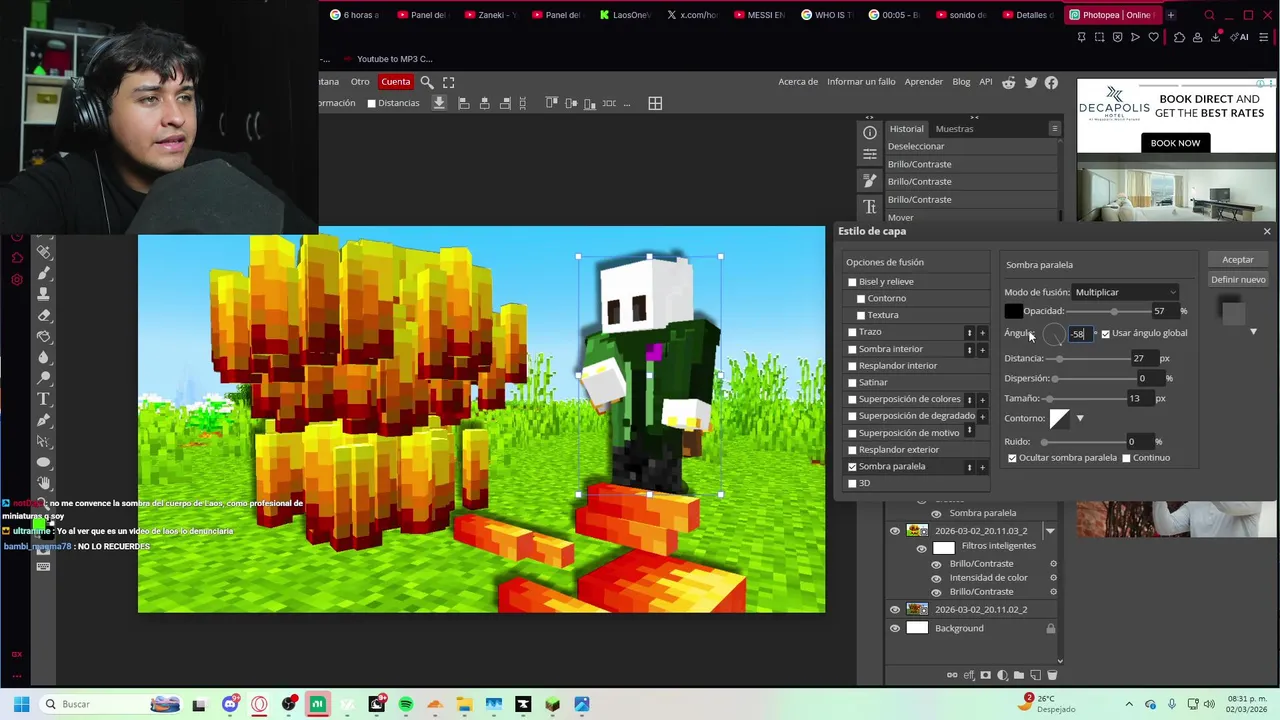Reorder Sombra interior using its up-down arrows

click(x=969, y=349)
